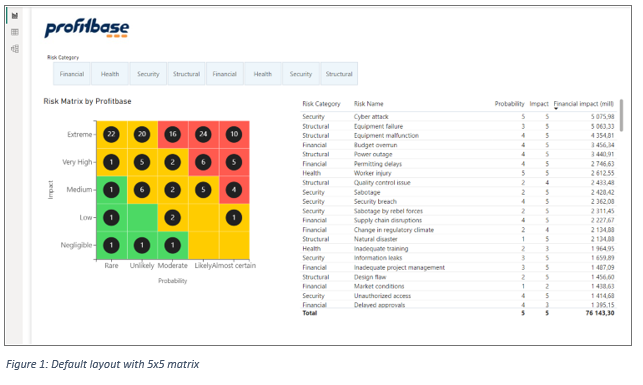Viewport: 643px width, 385px height.
Task: Select the 'Information leaks' risk name
Action: click(x=378, y=258)
